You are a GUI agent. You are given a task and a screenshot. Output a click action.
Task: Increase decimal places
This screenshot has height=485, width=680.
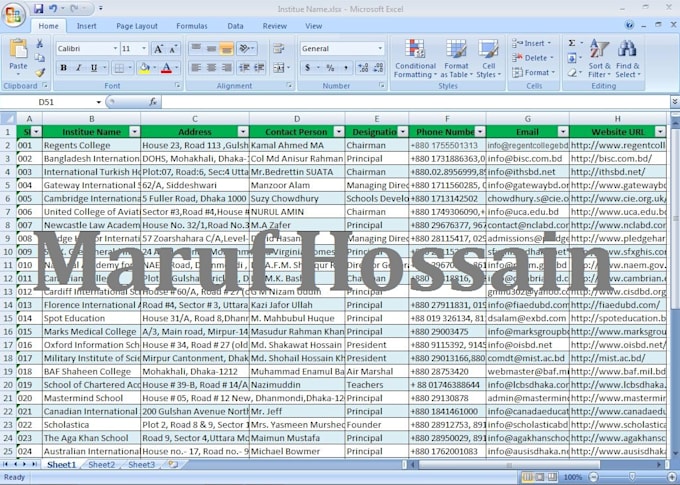click(x=363, y=68)
